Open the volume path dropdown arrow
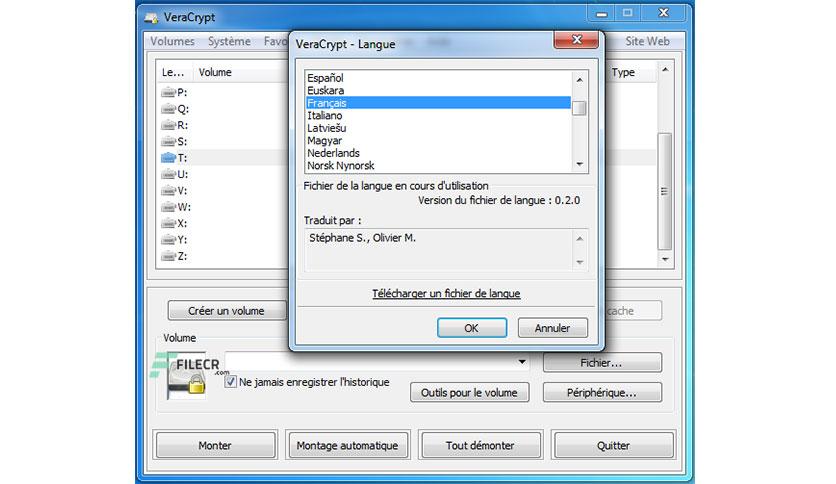The width and height of the screenshot is (836, 484). [x=522, y=362]
